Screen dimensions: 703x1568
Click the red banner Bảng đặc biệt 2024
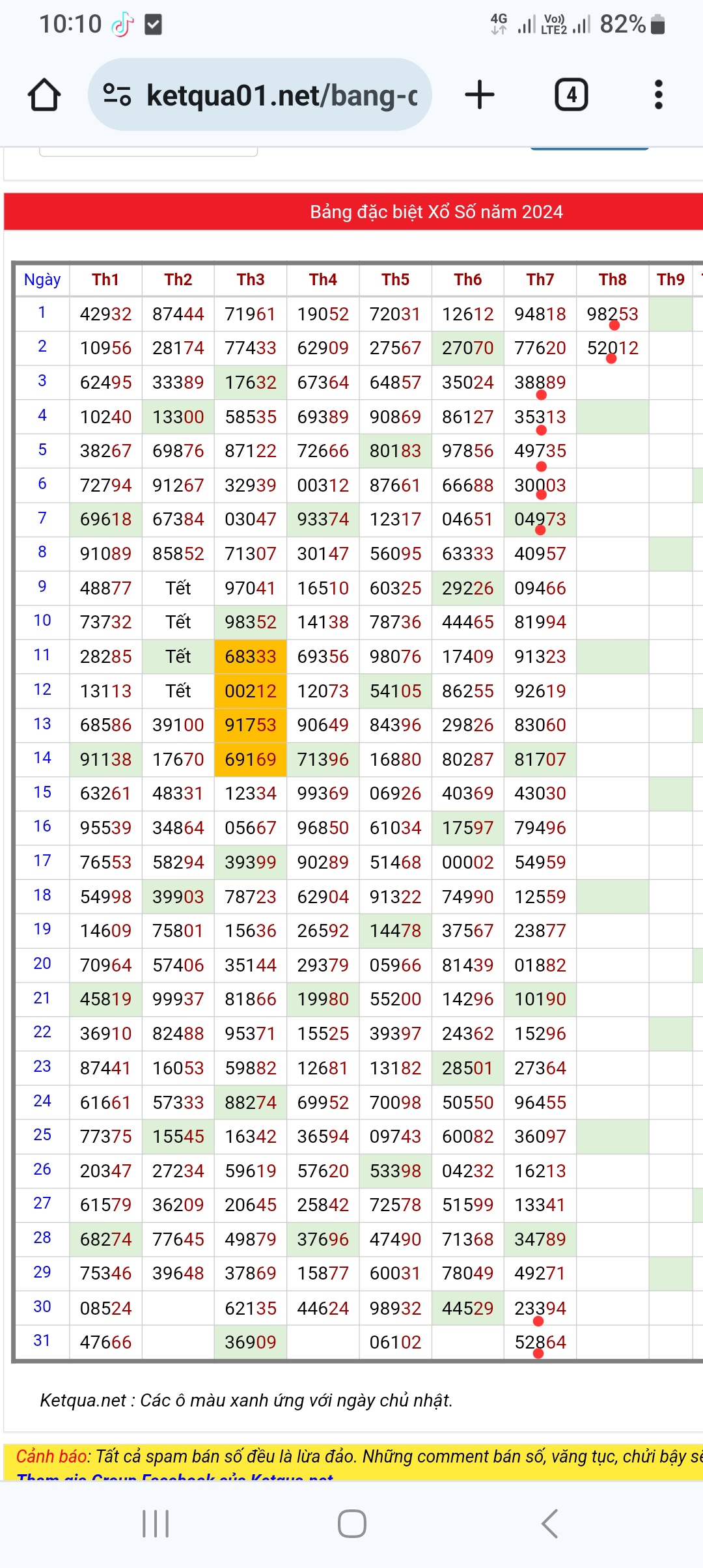(436, 212)
